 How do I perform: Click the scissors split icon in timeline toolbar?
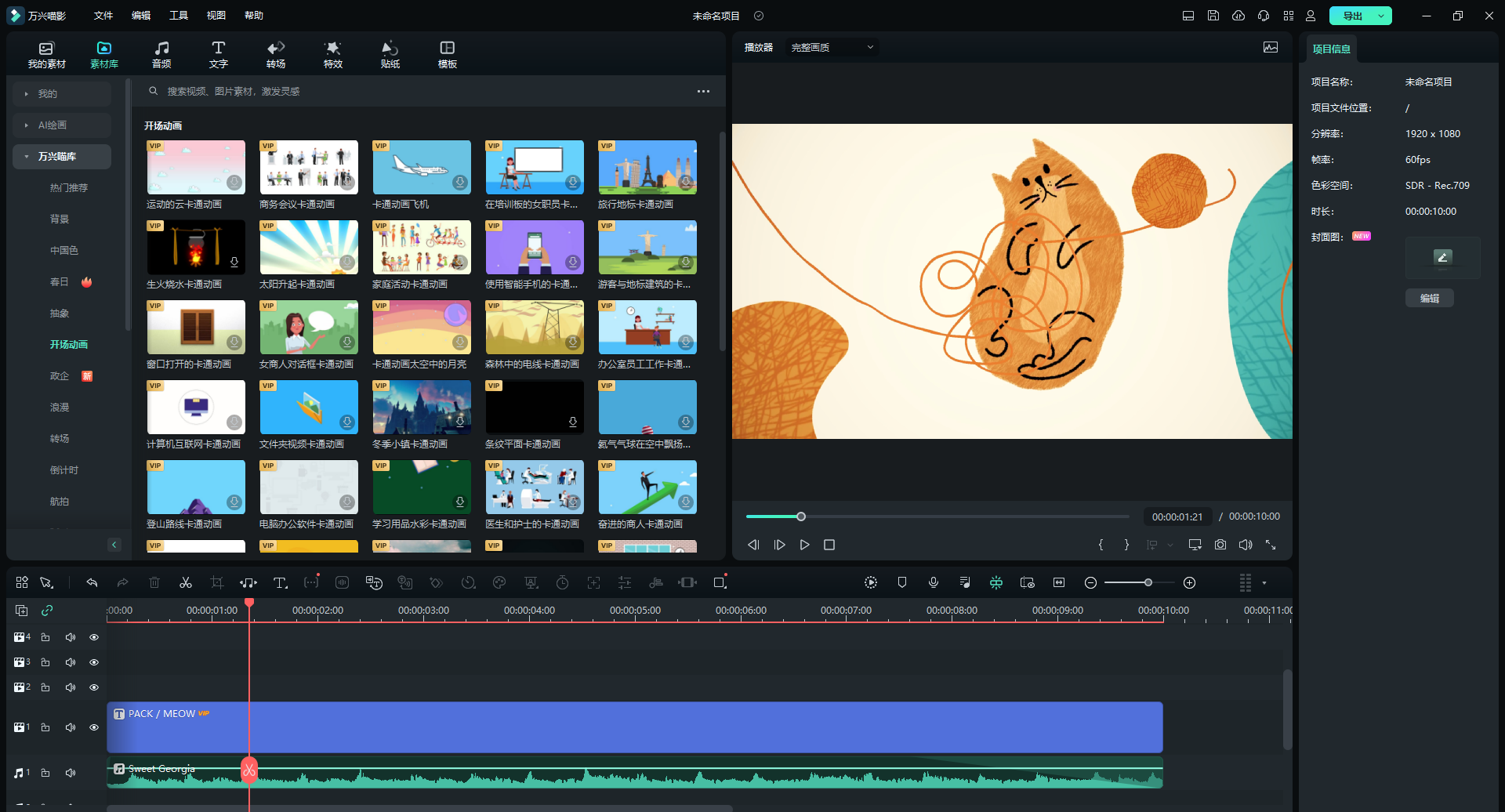pyautogui.click(x=186, y=582)
